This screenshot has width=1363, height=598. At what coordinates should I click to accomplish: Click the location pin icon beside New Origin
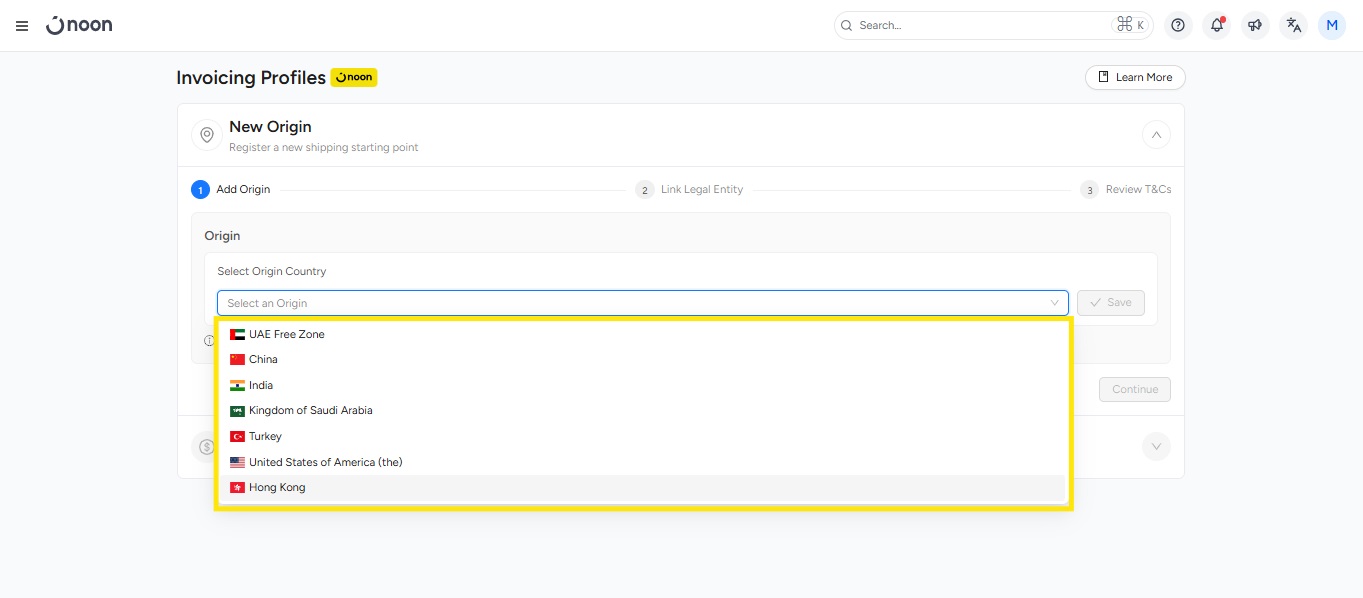coord(207,135)
